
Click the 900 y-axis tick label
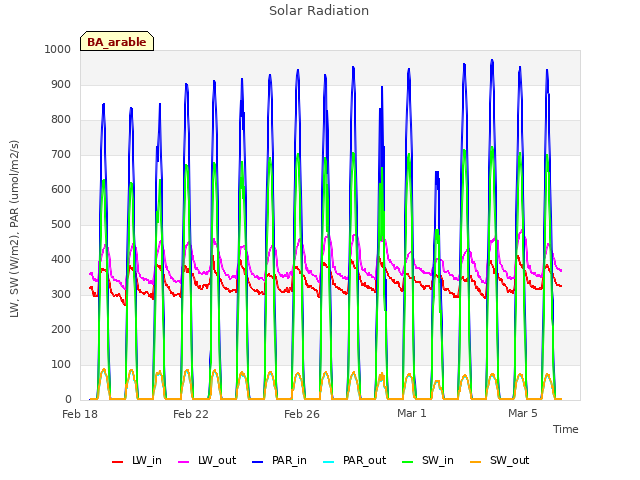(x=61, y=84)
